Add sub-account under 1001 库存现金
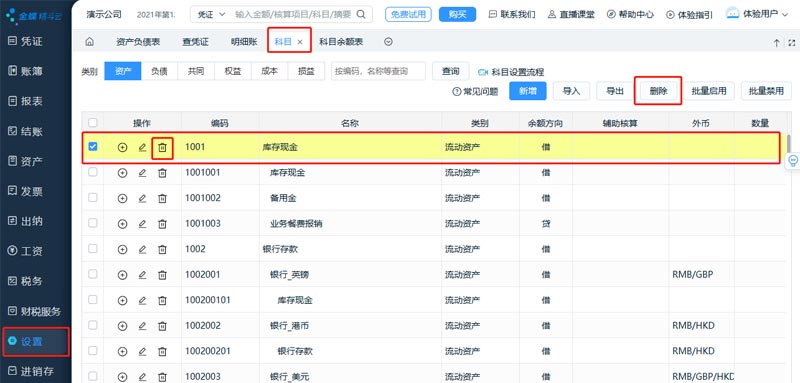 (x=122, y=147)
